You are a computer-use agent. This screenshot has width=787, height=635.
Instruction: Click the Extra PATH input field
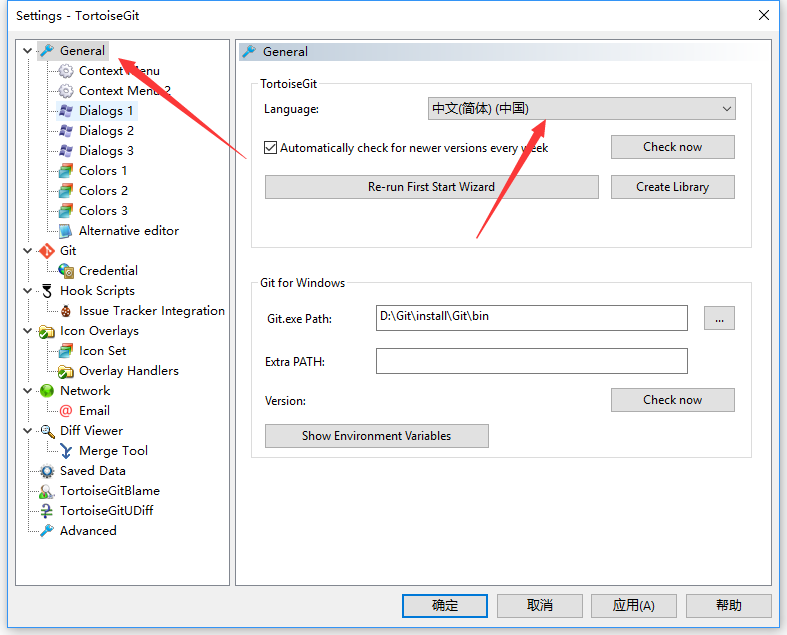pyautogui.click(x=531, y=361)
